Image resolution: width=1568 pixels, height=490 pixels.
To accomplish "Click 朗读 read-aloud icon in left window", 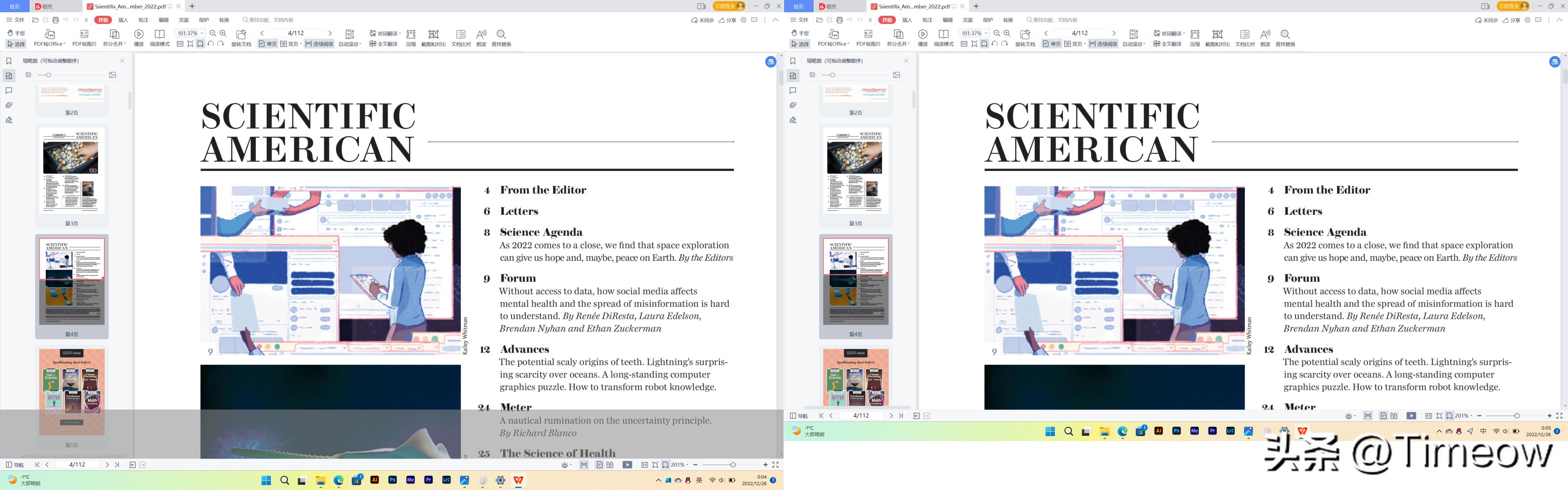I will (481, 34).
